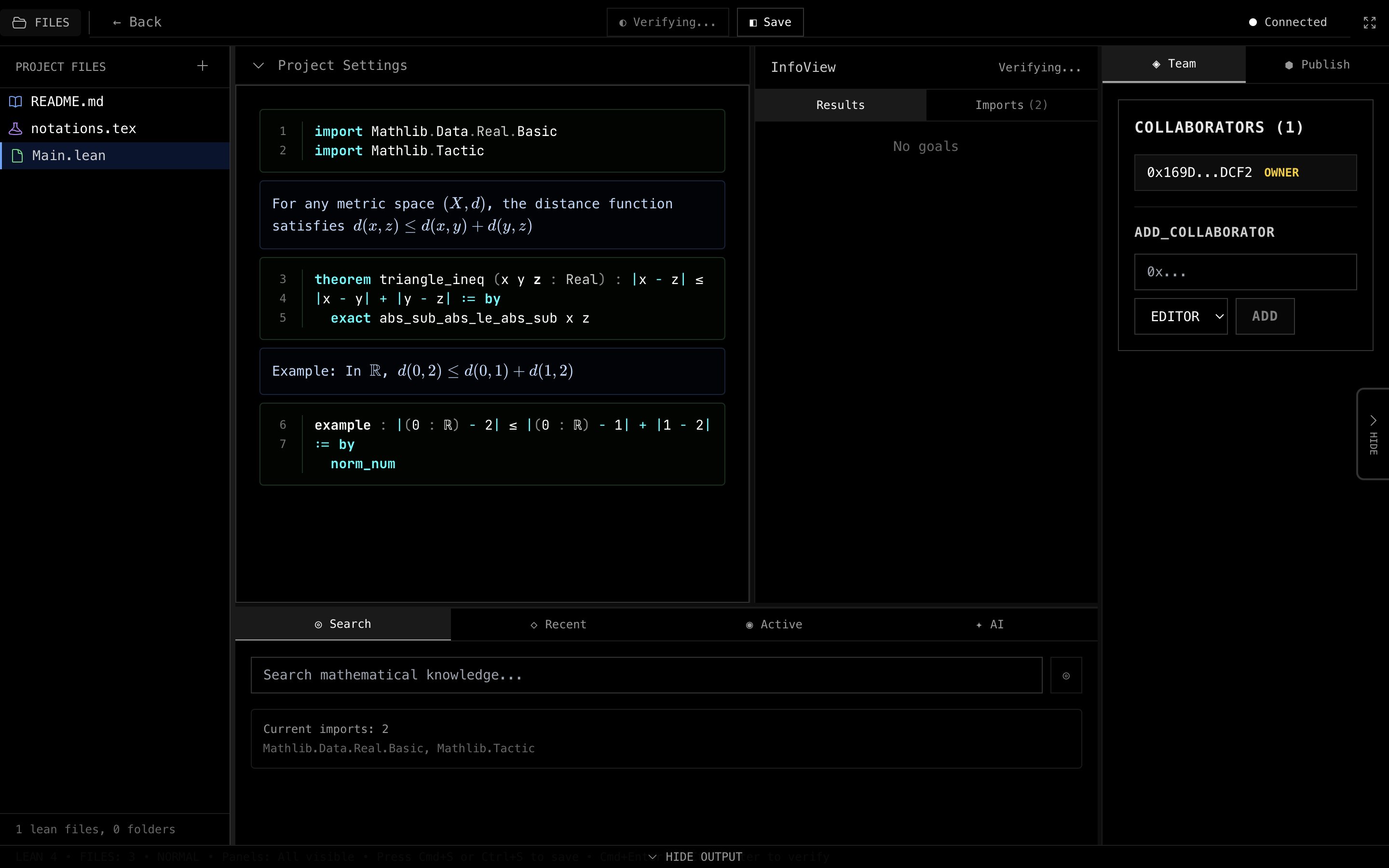Select the Main.lean file icon
Image resolution: width=1389 pixels, height=868 pixels.
pyautogui.click(x=18, y=156)
